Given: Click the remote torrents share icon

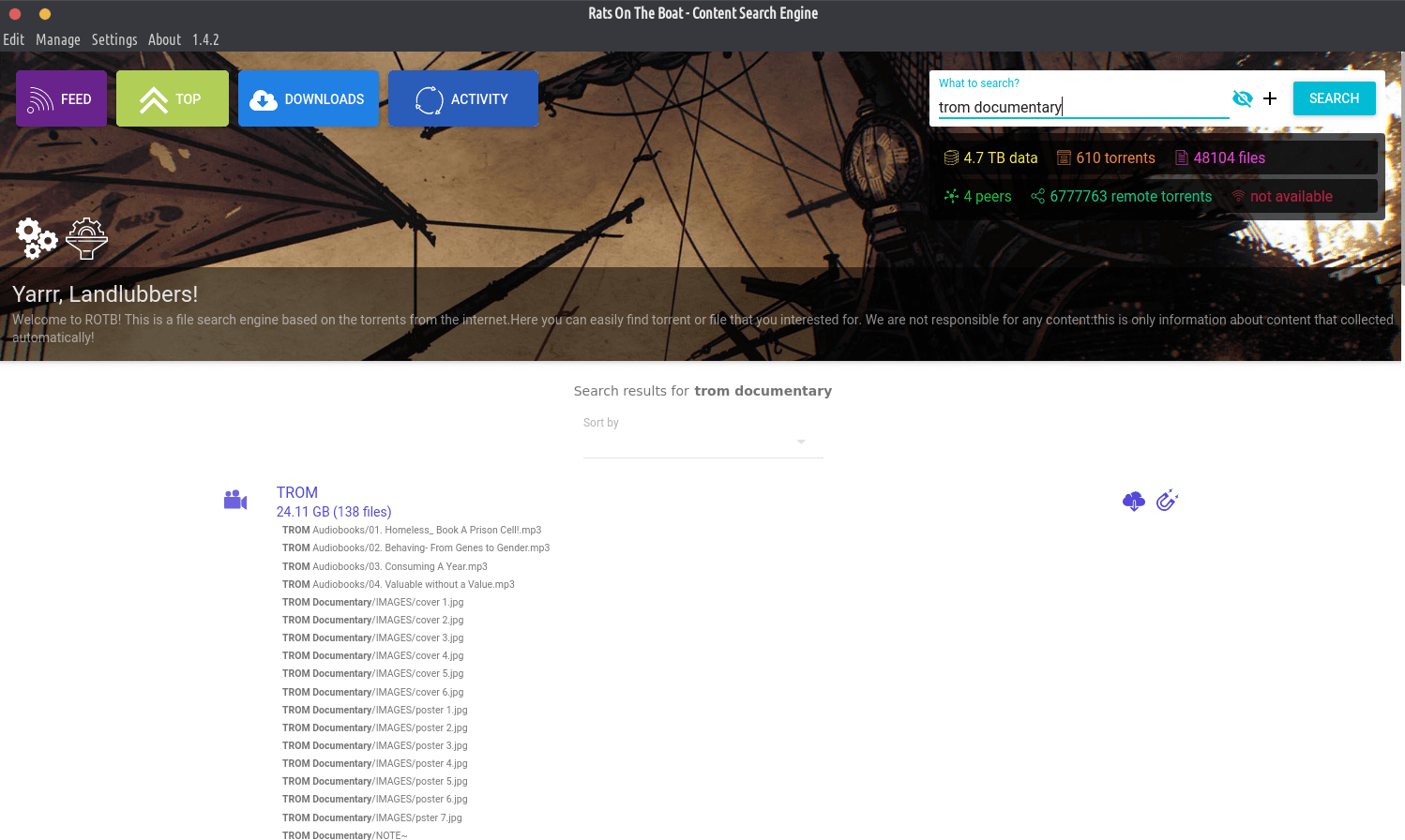Looking at the screenshot, I should coord(1037,197).
